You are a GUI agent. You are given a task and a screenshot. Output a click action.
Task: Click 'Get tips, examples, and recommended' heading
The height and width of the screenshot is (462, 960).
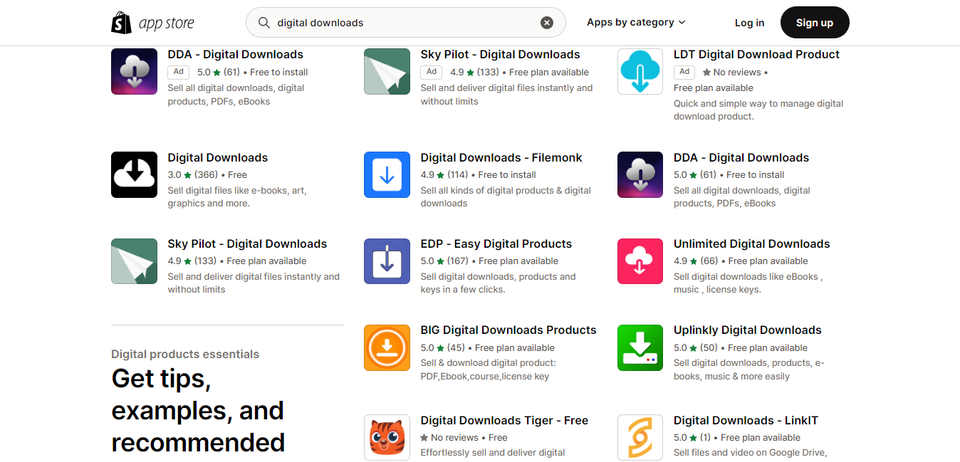(x=198, y=410)
